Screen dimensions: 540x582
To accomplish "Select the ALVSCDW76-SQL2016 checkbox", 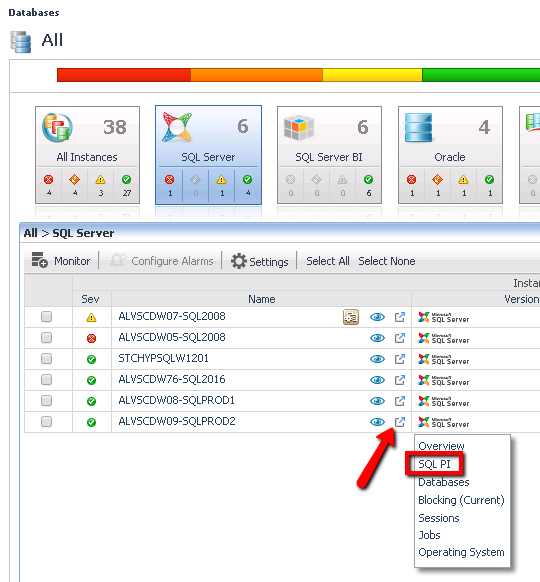I will [x=46, y=380].
